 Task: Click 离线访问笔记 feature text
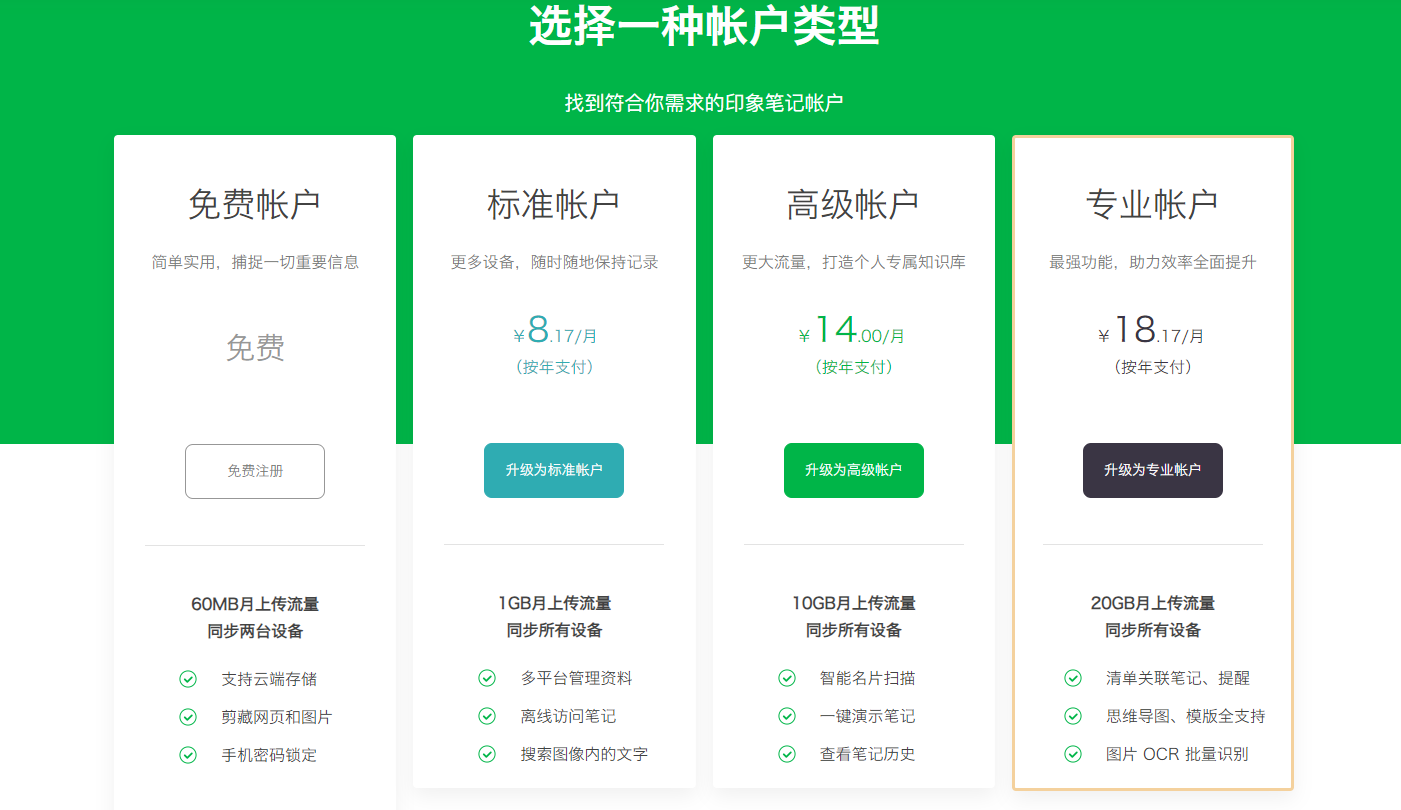(x=569, y=716)
